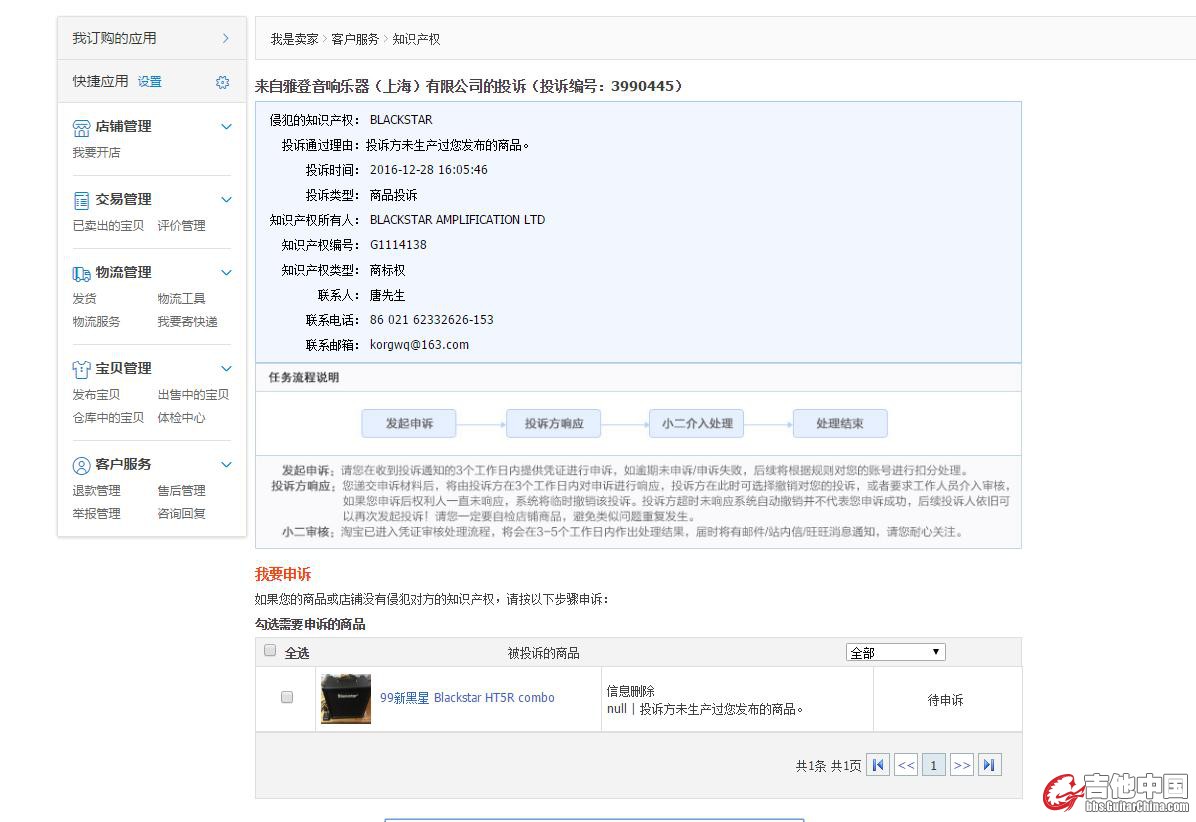Image resolution: width=1196 pixels, height=822 pixels.
Task: Click 快捷应用 menu label
Action: pyautogui.click(x=101, y=82)
